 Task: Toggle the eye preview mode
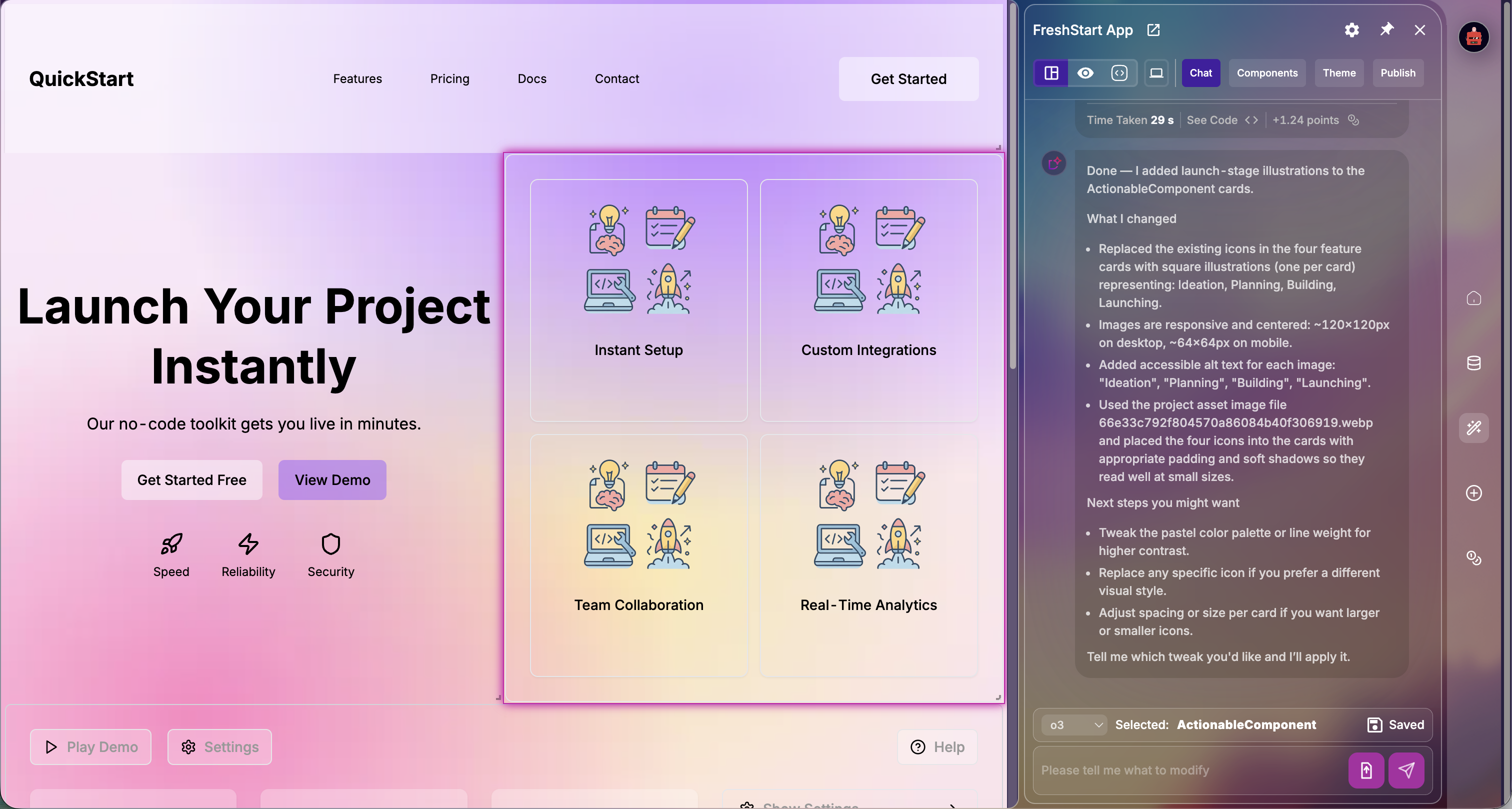pyautogui.click(x=1085, y=73)
